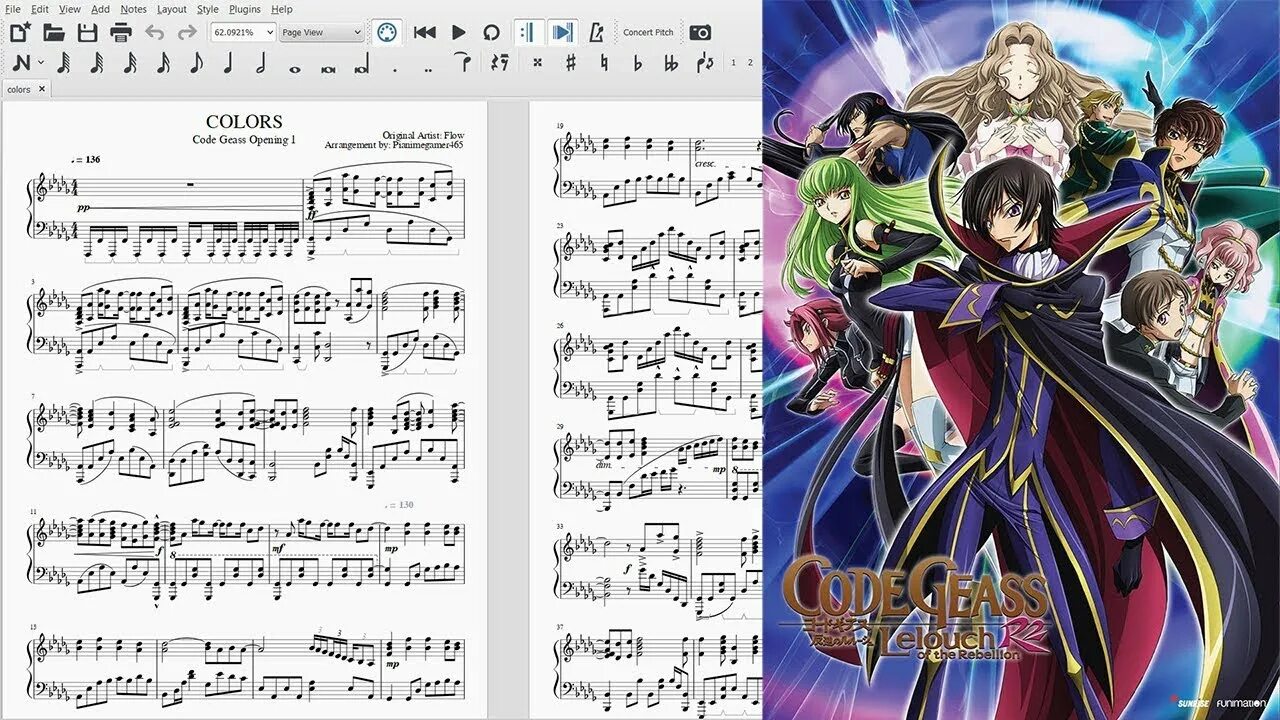Apply flat accidental
The width and height of the screenshot is (1280, 720).
click(x=638, y=63)
